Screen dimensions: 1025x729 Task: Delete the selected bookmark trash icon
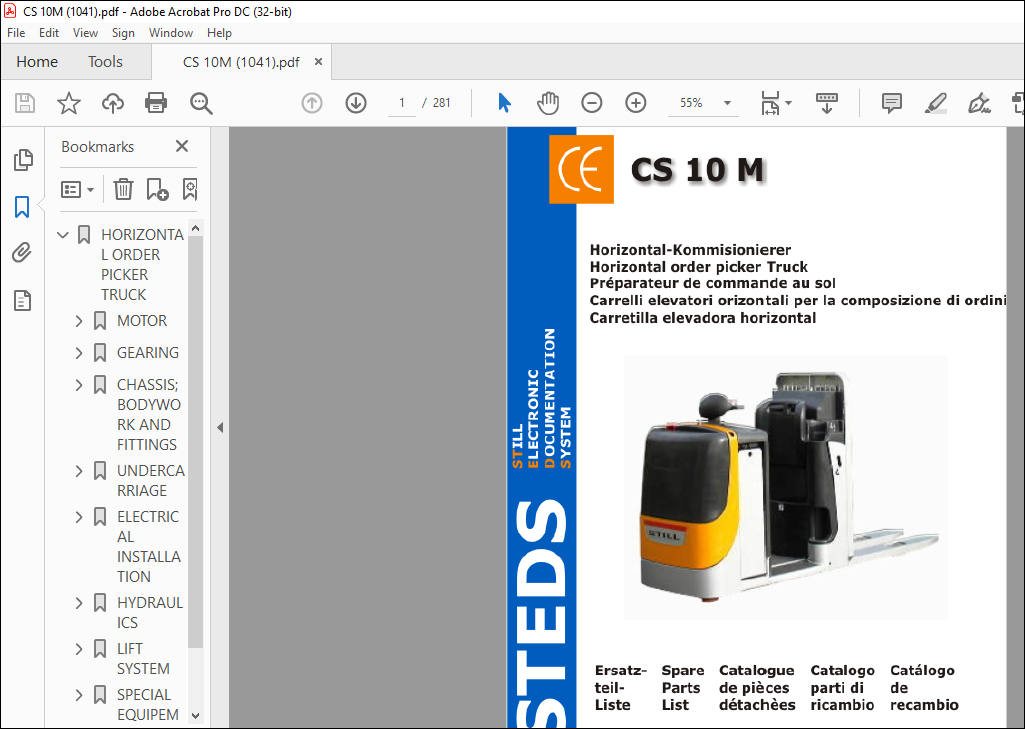point(123,190)
